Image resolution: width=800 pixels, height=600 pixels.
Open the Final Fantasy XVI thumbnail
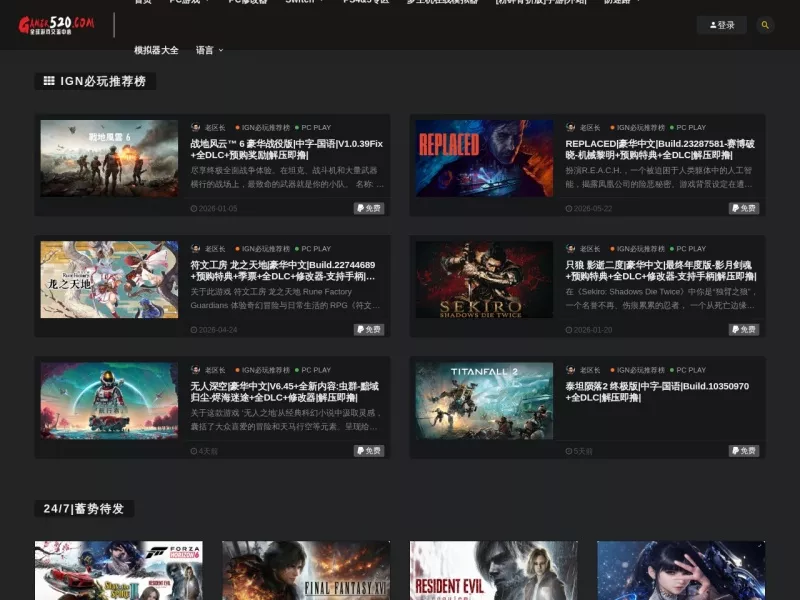(x=306, y=570)
